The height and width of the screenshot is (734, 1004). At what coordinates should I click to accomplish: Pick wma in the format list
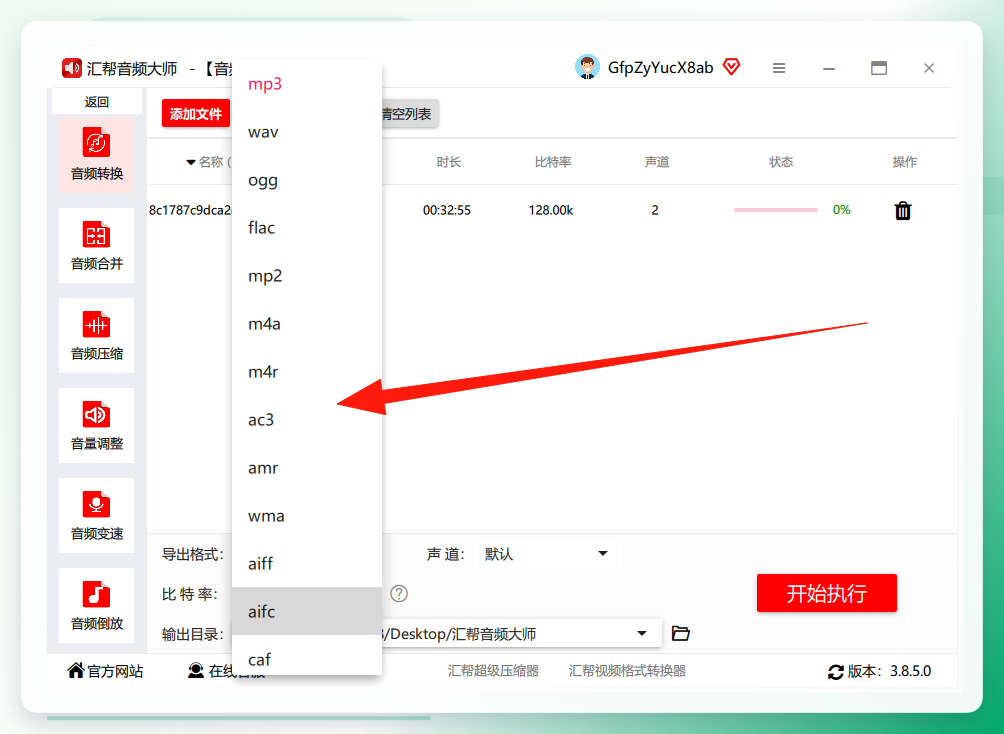point(307,516)
